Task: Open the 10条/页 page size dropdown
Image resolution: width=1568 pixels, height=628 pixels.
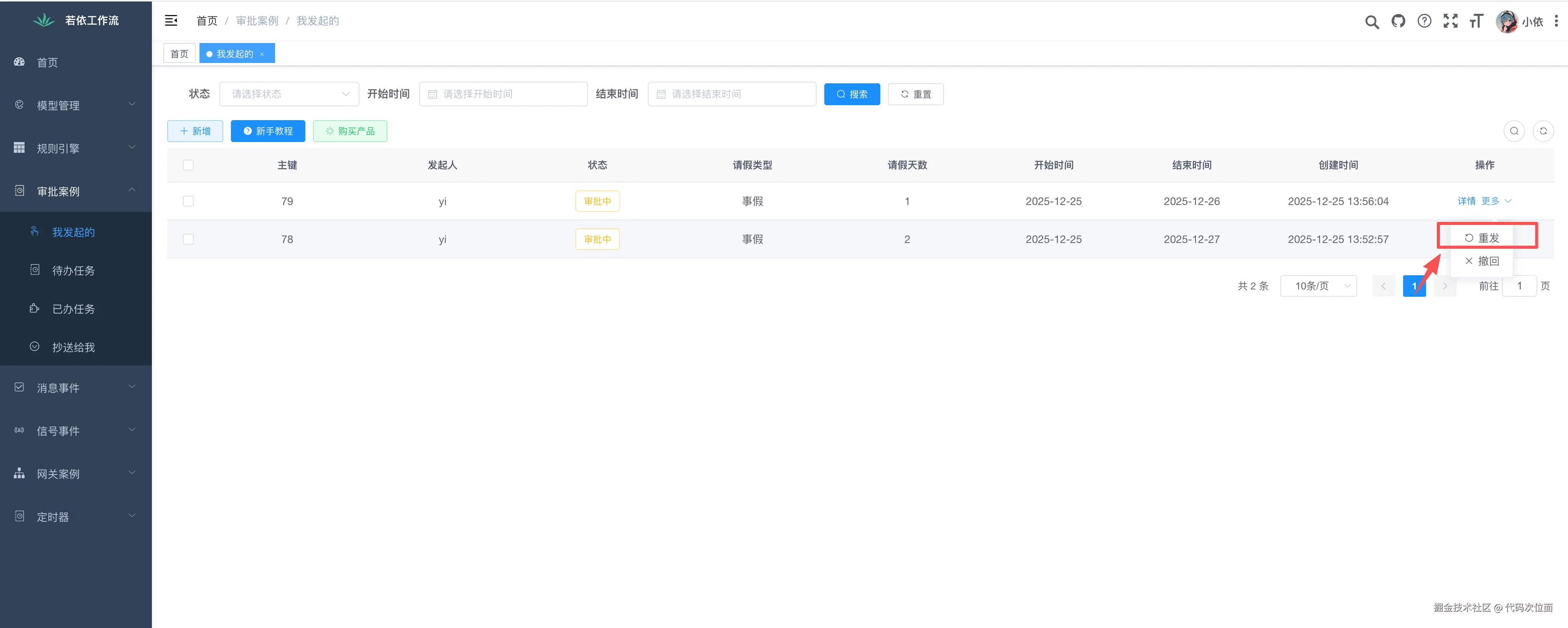Action: point(1318,286)
